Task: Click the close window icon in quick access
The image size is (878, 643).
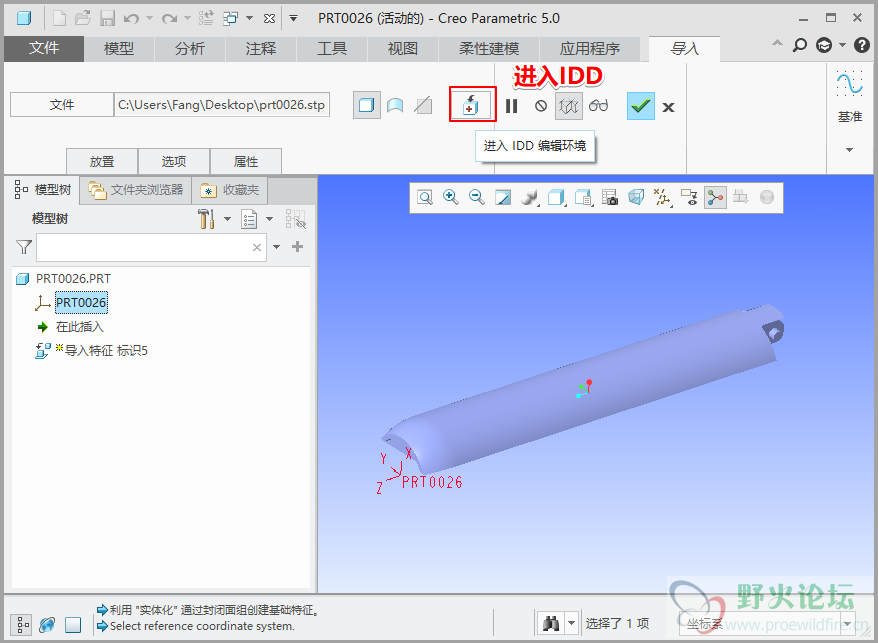Action: (269, 18)
